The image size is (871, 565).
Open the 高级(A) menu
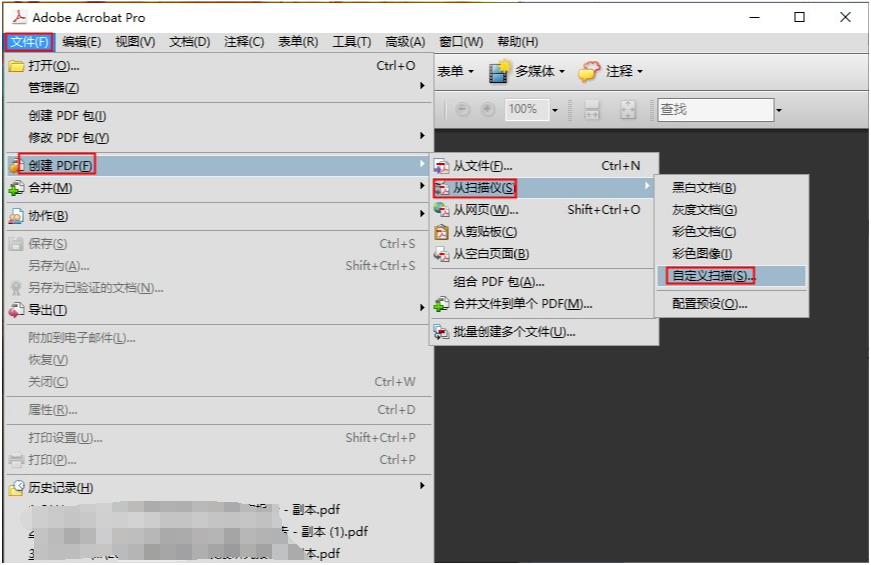[x=406, y=42]
